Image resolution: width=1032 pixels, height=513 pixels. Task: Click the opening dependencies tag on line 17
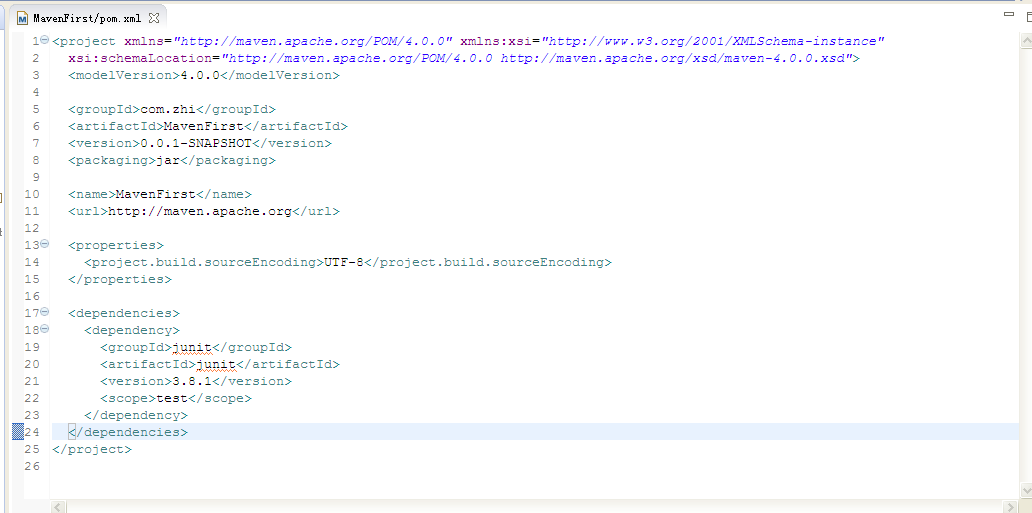point(124,313)
